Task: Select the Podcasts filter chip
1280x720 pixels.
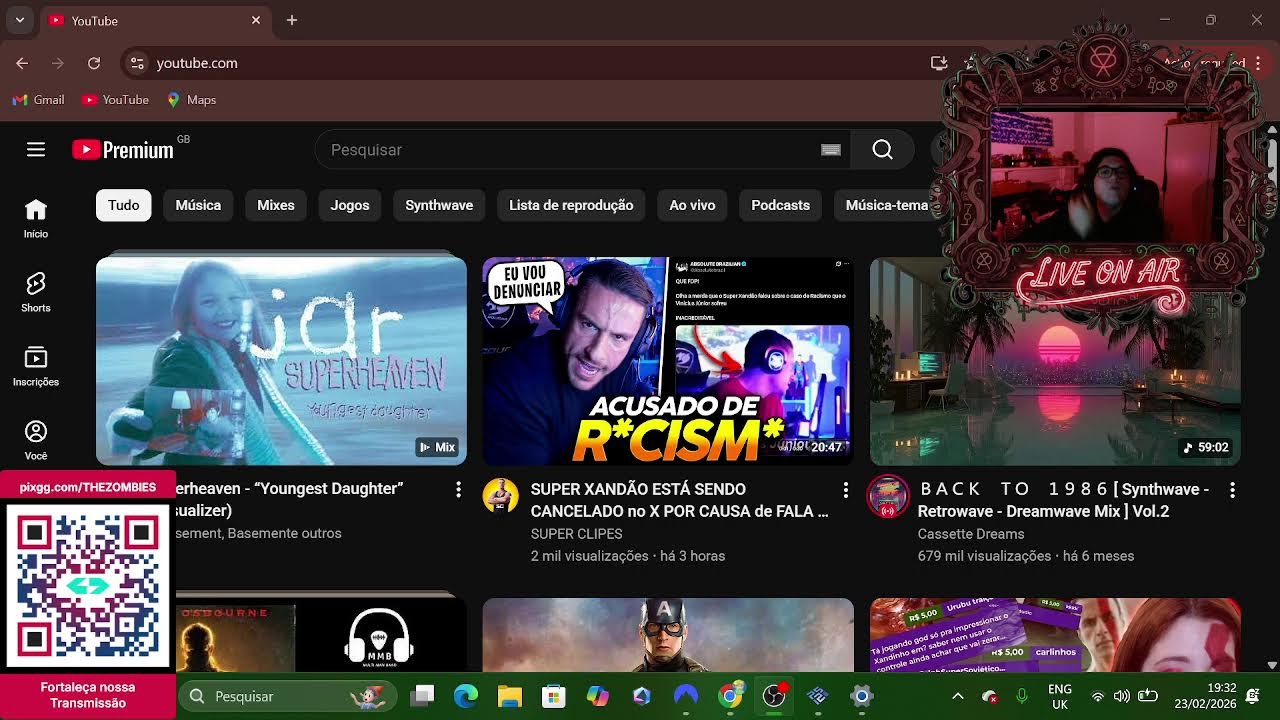Action: (780, 205)
